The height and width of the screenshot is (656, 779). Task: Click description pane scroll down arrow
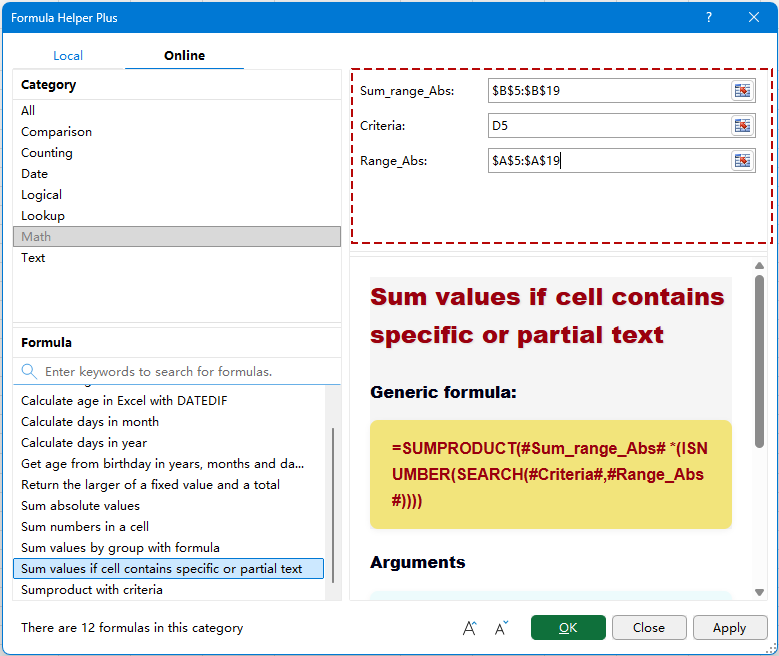(759, 592)
